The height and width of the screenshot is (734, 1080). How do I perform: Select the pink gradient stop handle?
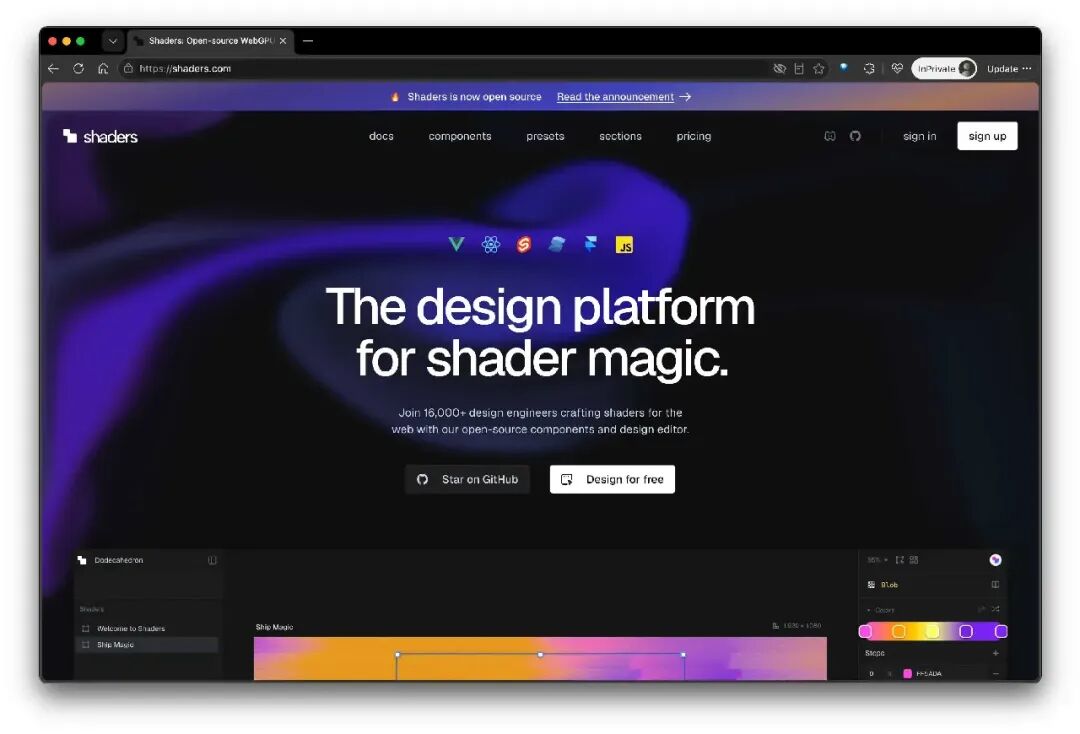coord(866,631)
